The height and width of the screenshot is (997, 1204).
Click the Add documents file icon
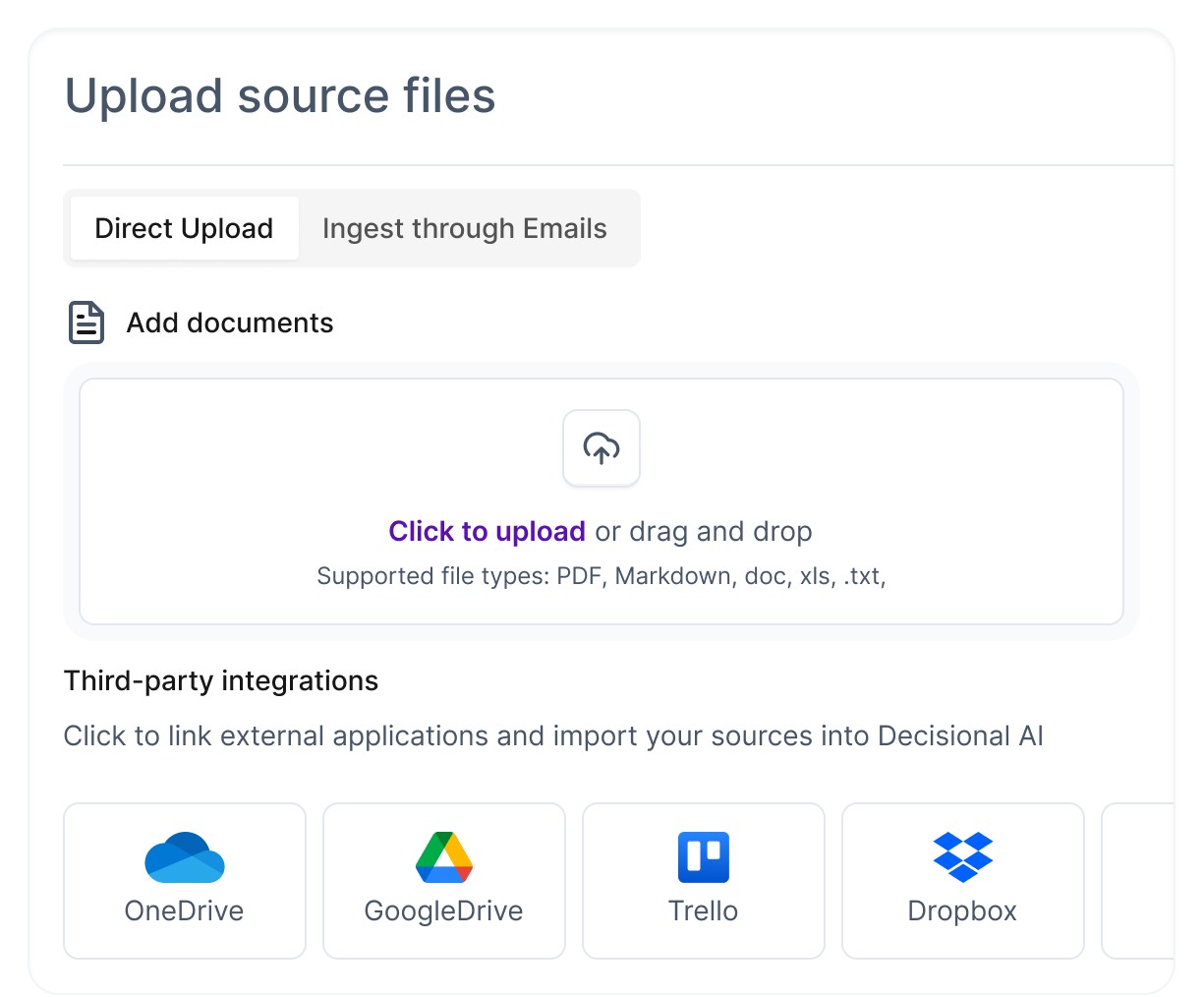click(x=86, y=323)
